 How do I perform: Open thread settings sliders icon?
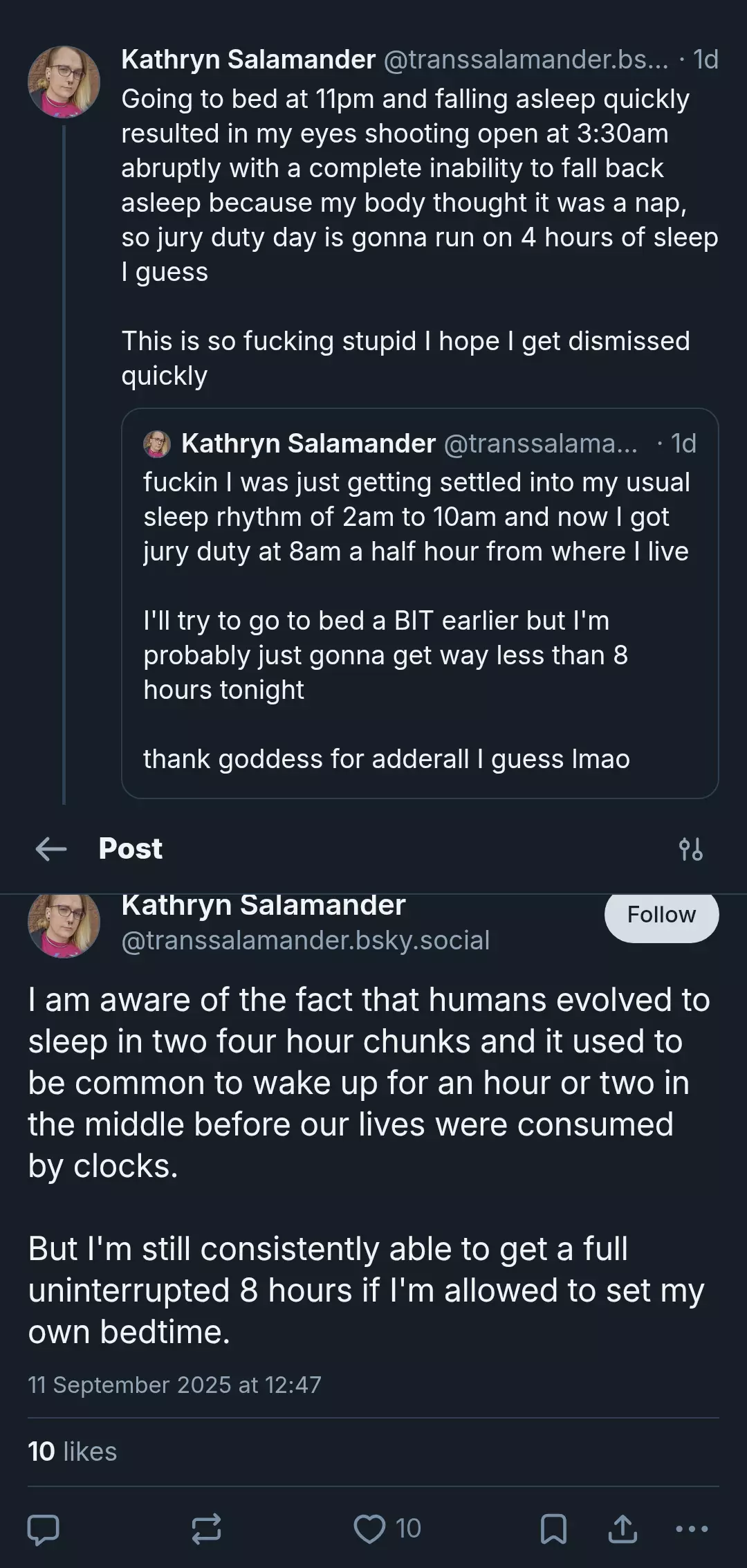[x=691, y=848]
